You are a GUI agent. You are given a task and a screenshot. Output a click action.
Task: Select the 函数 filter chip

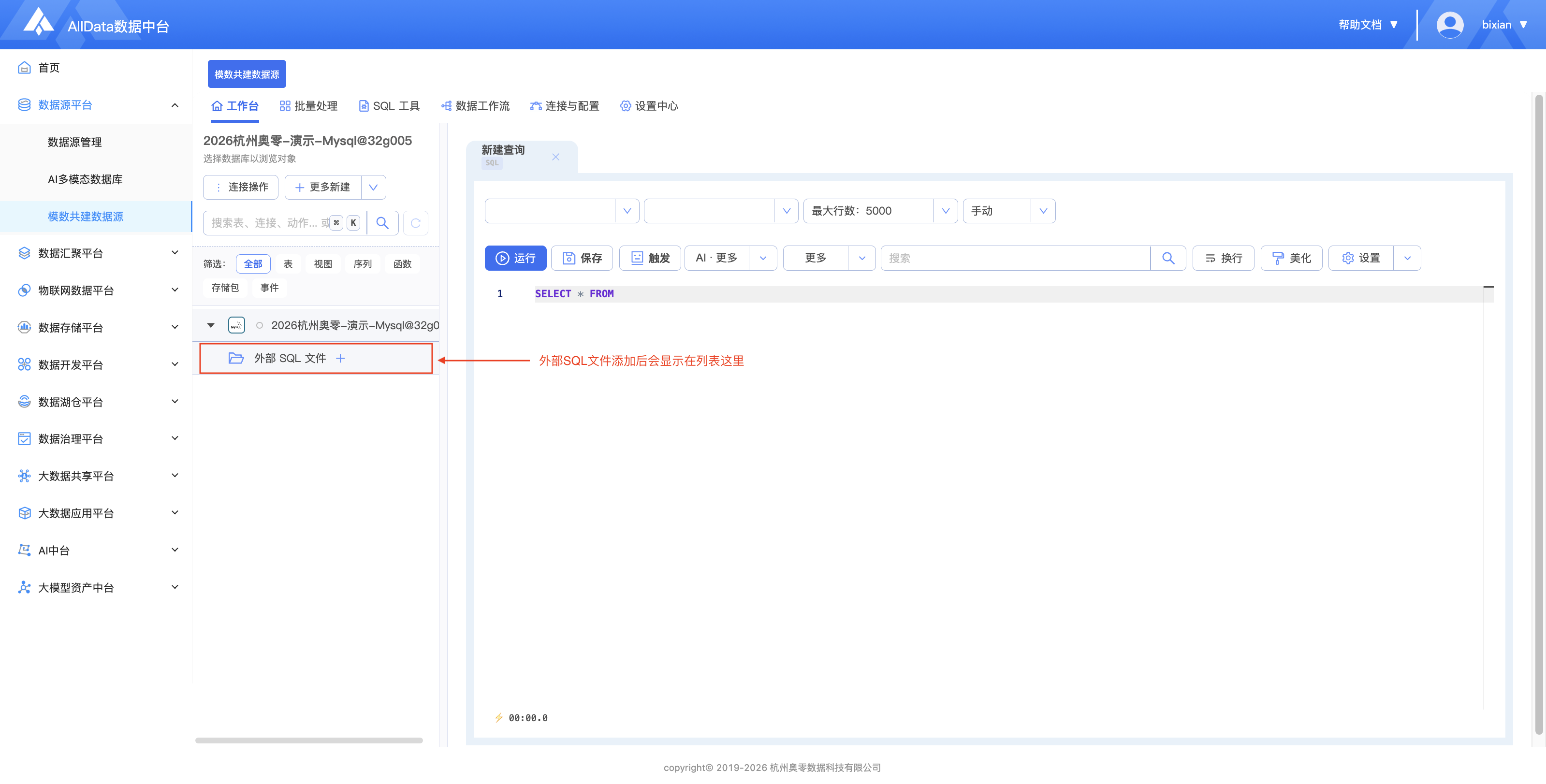click(x=402, y=264)
